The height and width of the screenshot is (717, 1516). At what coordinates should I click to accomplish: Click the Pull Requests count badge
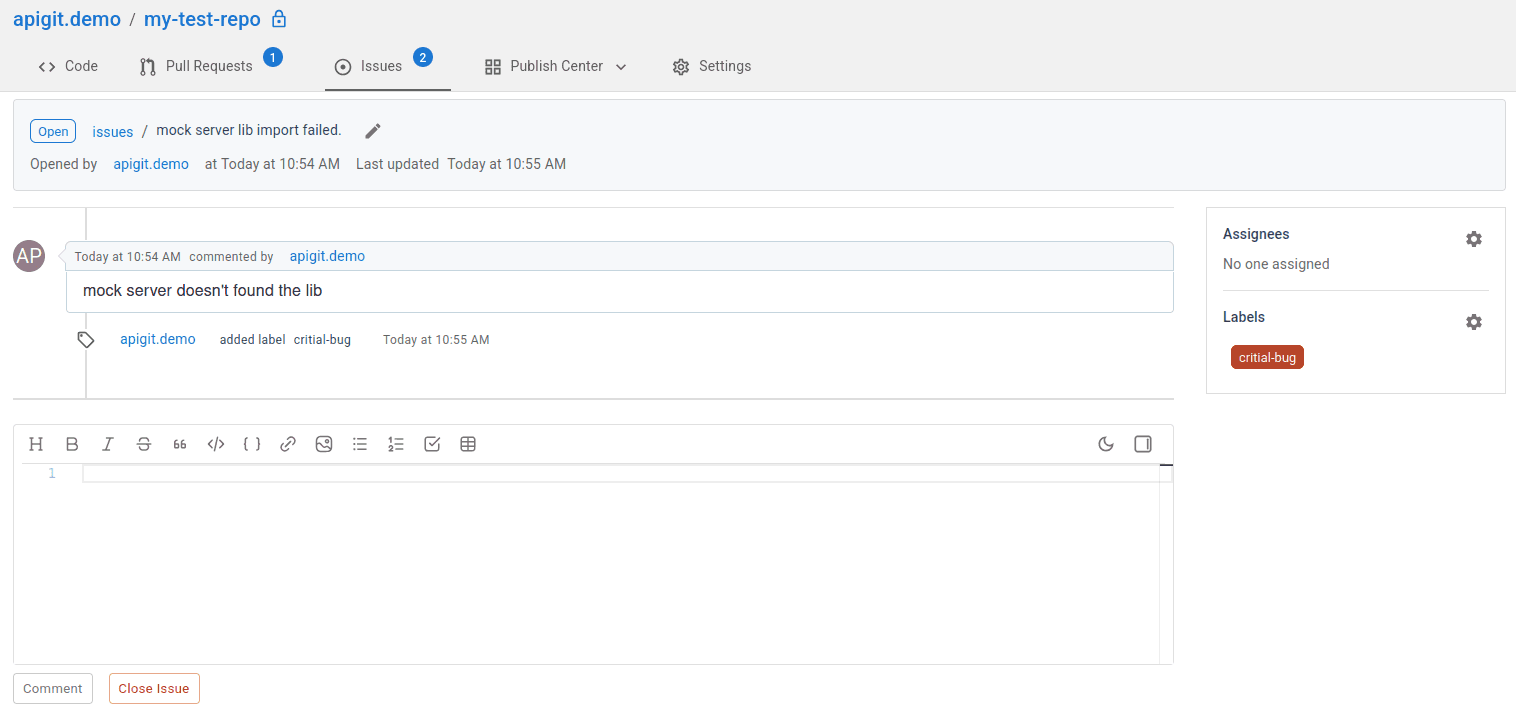point(273,57)
